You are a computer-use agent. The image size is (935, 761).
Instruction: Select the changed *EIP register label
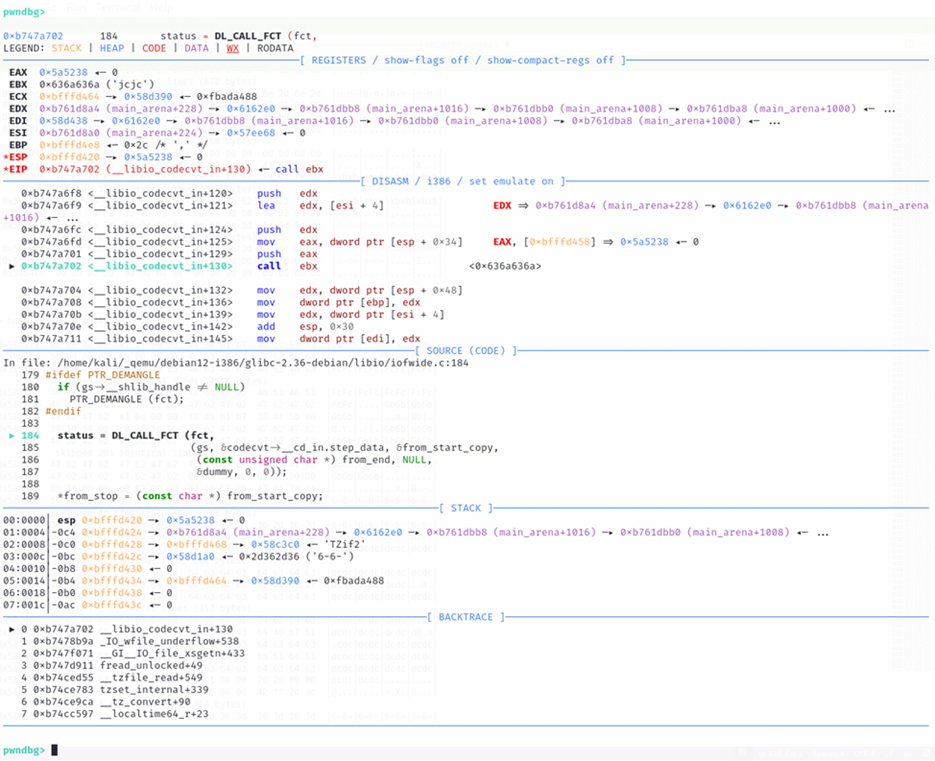click(15, 169)
